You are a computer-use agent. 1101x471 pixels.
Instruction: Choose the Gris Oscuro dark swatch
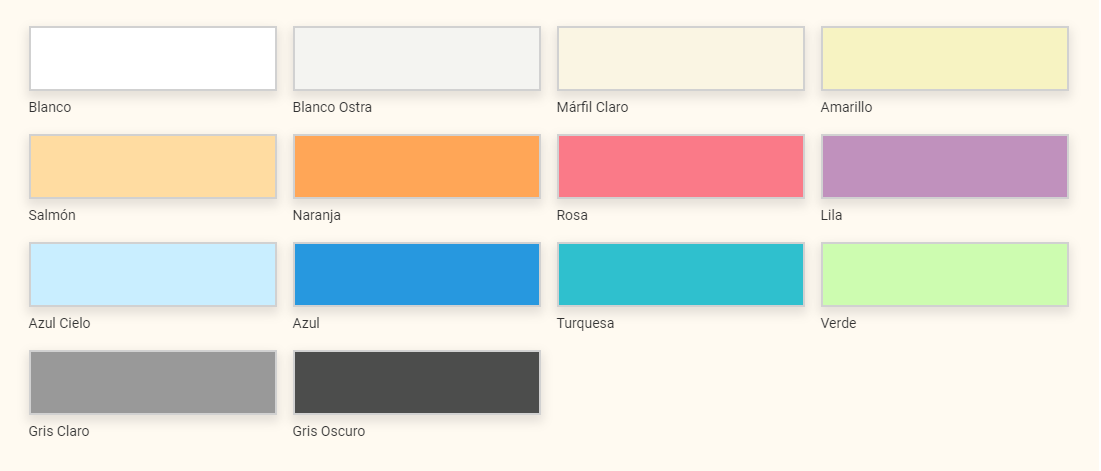click(x=416, y=383)
